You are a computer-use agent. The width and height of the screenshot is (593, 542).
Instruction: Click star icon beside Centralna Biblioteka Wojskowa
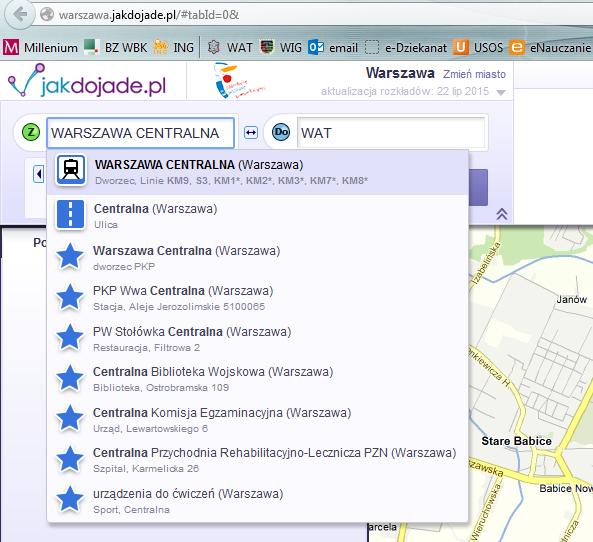pyautogui.click(x=70, y=378)
